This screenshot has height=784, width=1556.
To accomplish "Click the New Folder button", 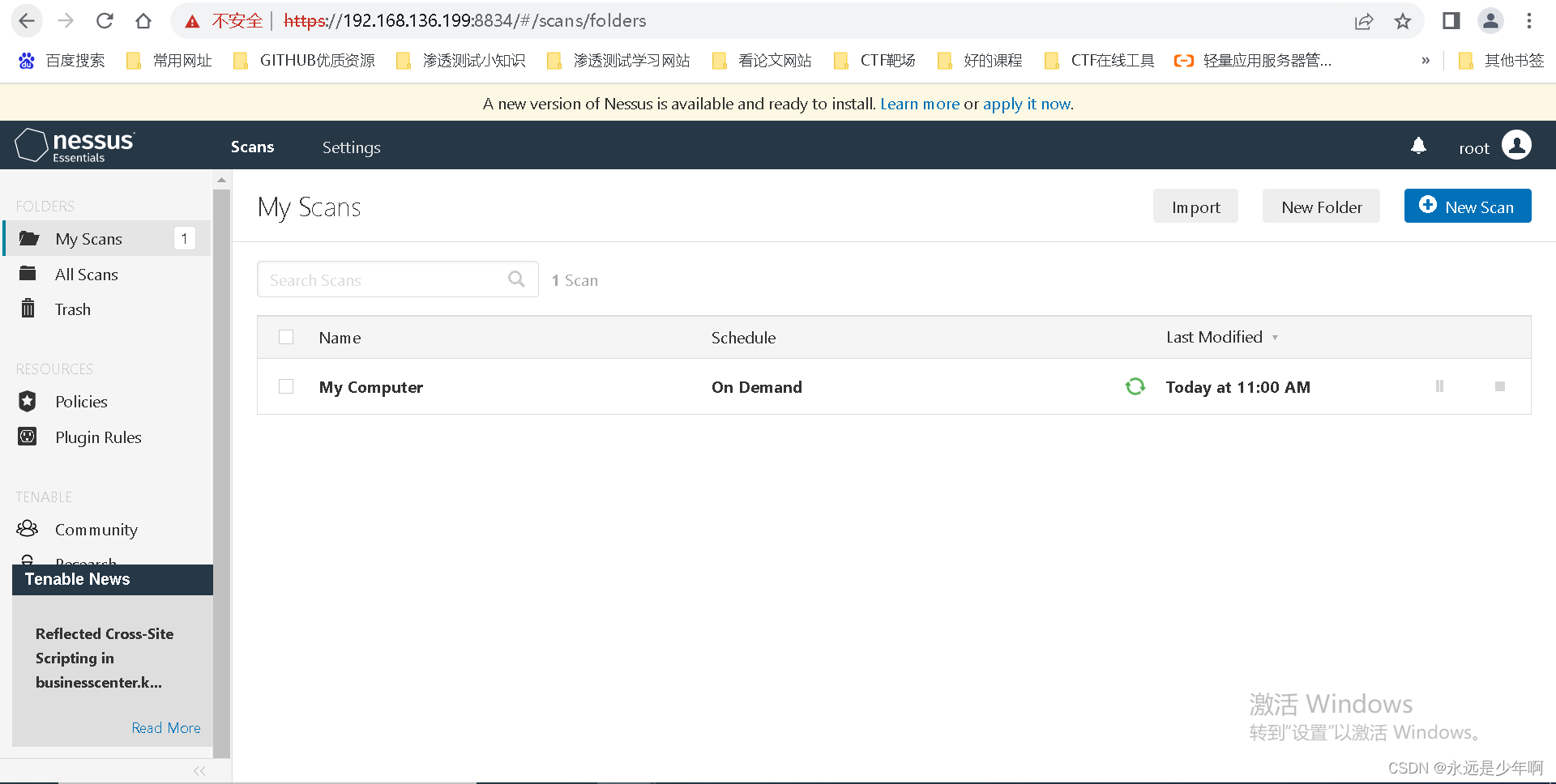I will (1321, 207).
